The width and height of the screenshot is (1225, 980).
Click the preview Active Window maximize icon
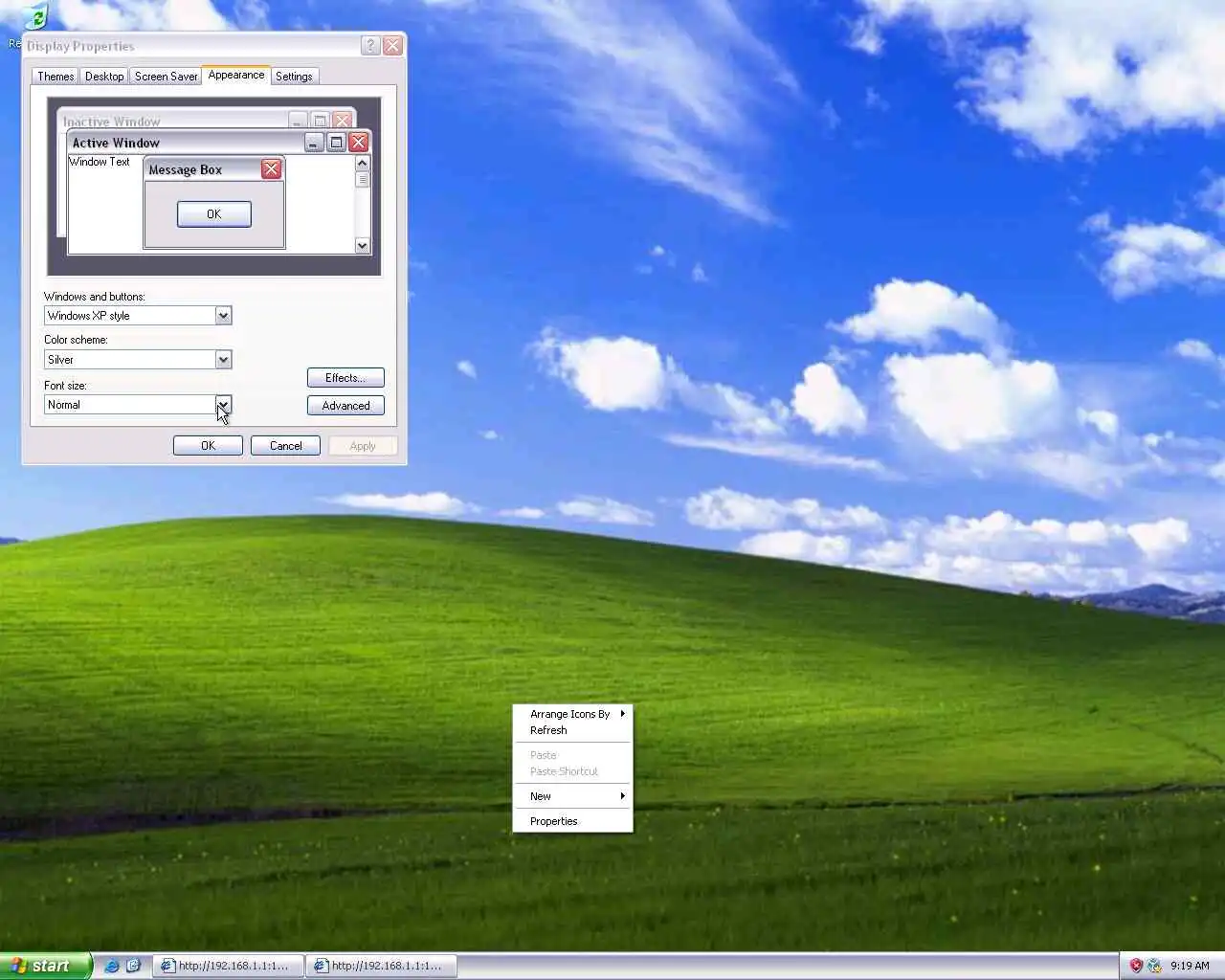point(336,143)
